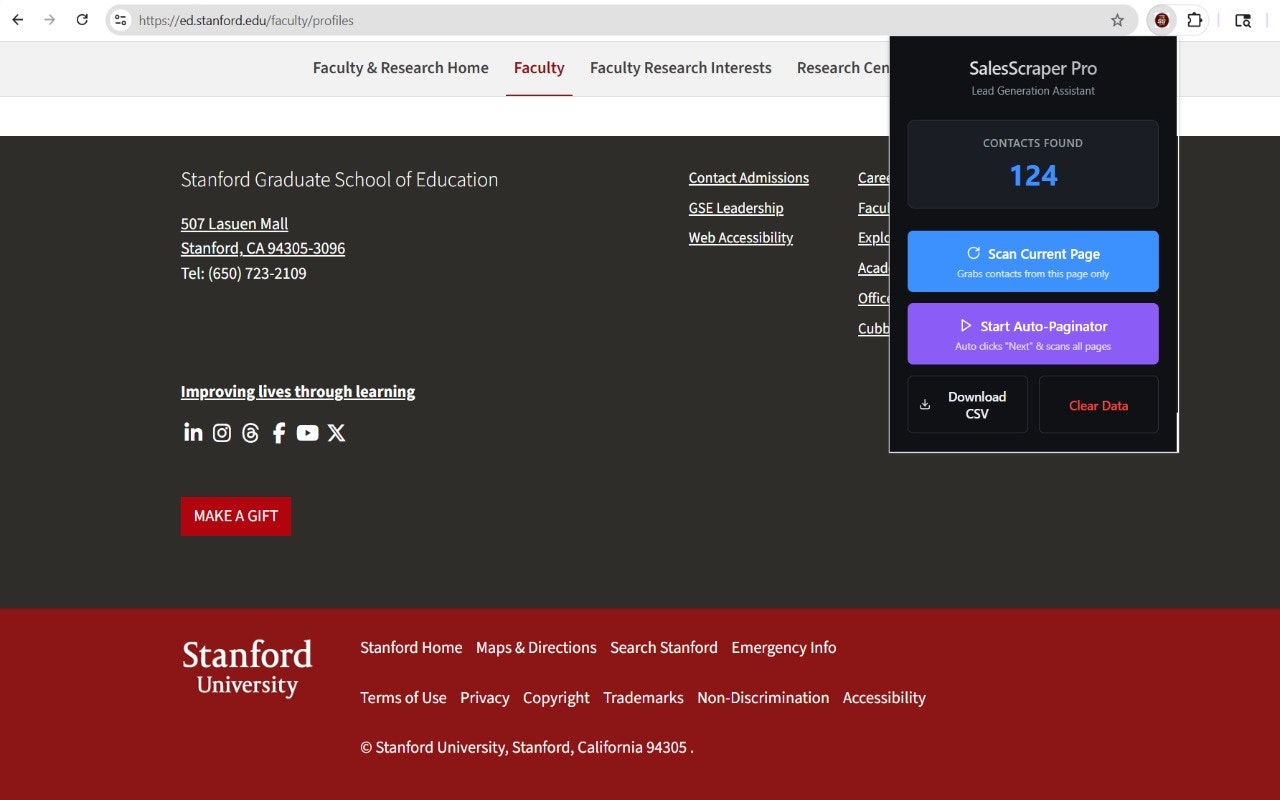Click the Lead Generation Assistant subtitle
The width and height of the screenshot is (1280, 800).
click(x=1033, y=91)
